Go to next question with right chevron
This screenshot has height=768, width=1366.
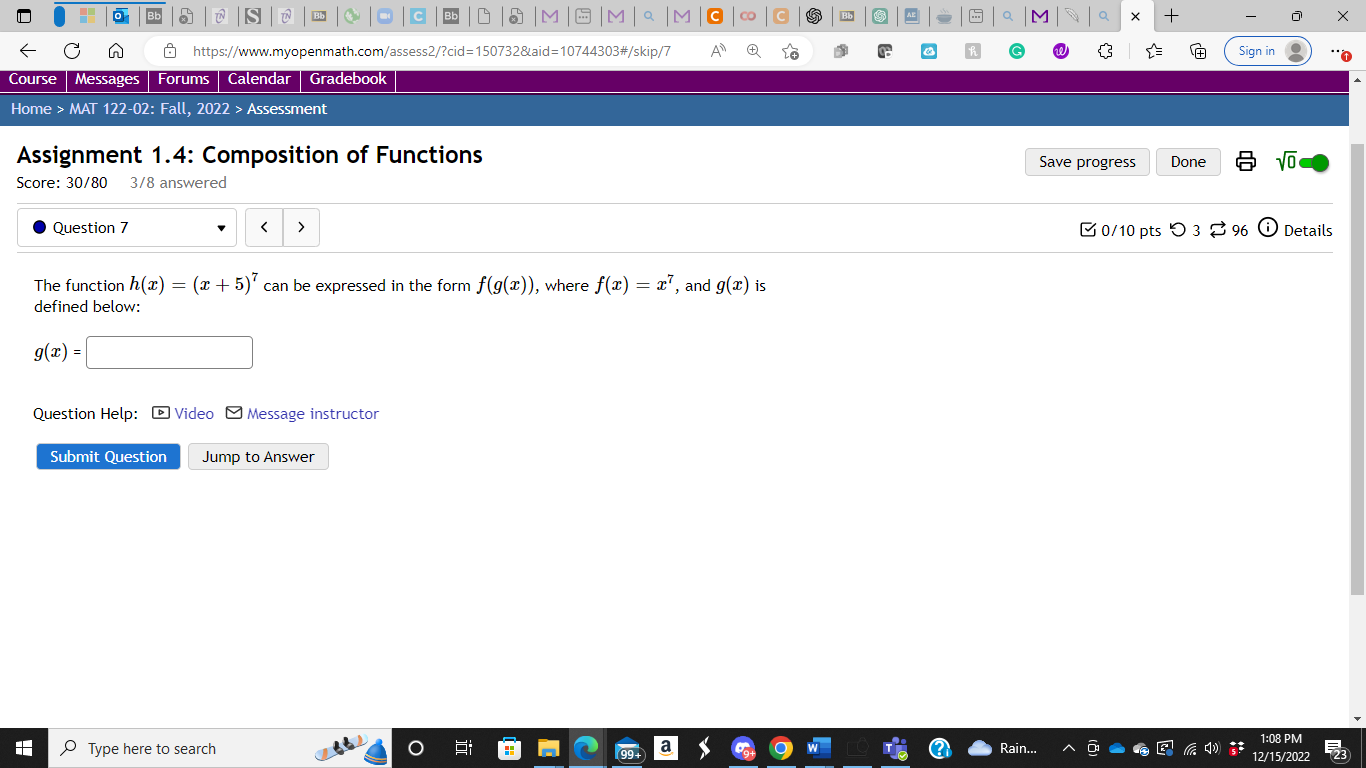301,227
